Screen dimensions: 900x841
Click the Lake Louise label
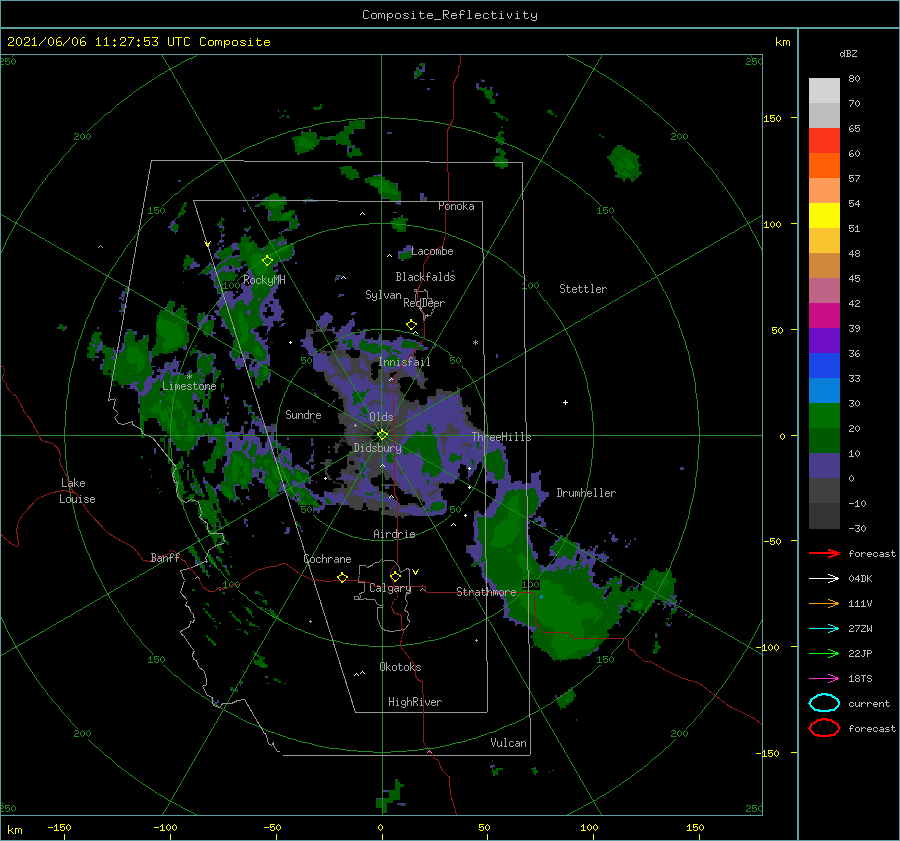pos(77,491)
